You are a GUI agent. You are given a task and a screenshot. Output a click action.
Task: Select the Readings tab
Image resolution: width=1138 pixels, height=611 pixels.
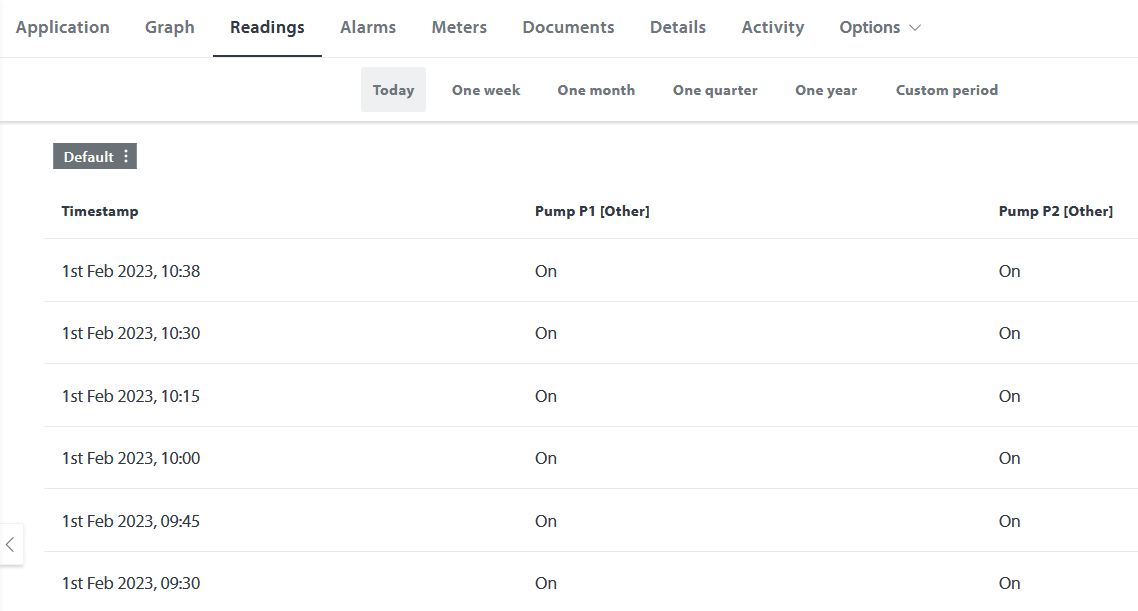pyautogui.click(x=267, y=28)
